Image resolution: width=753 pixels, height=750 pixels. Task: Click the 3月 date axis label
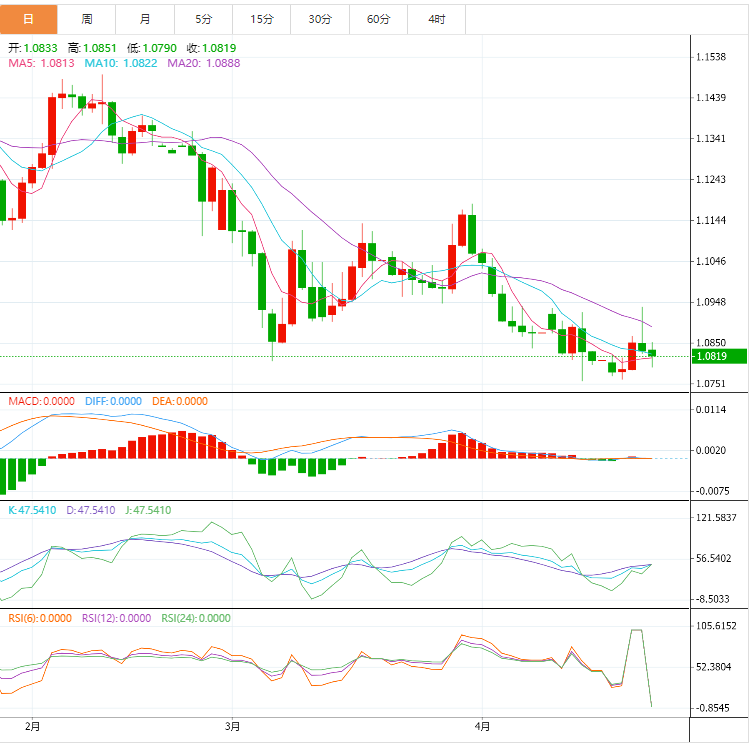(x=232, y=726)
